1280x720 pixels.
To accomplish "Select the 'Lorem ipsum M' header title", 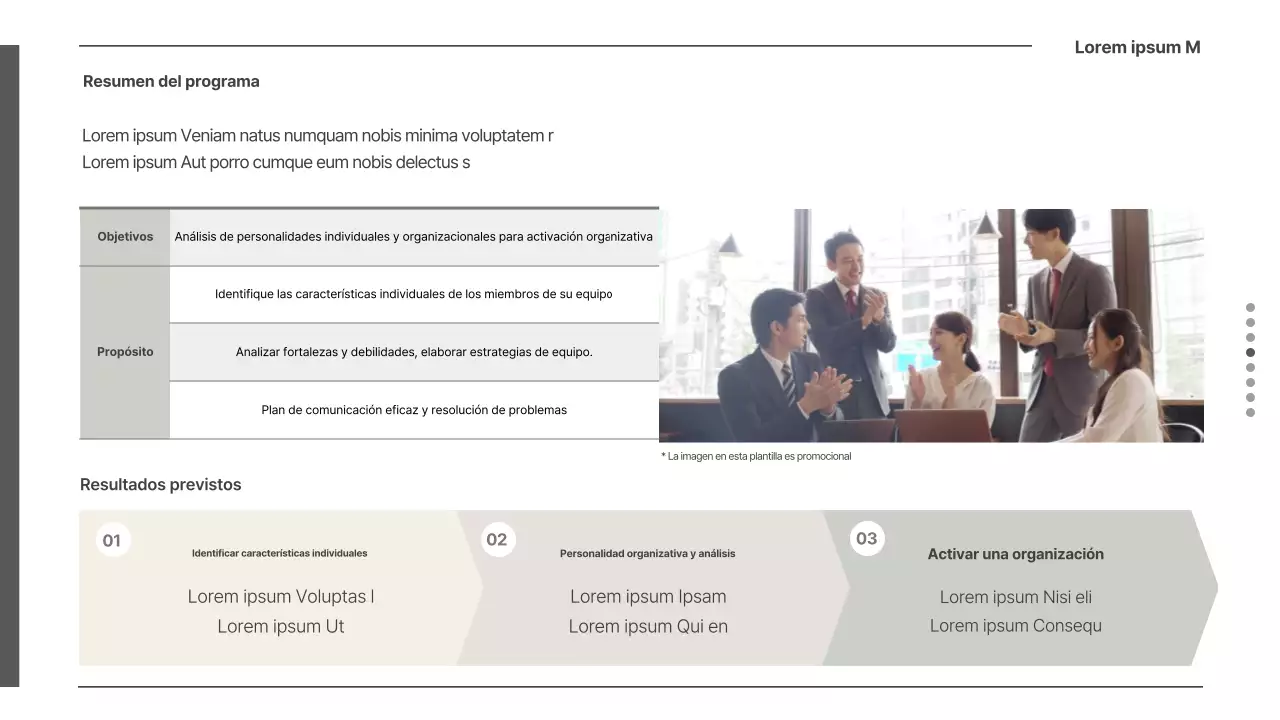I will (1137, 48).
